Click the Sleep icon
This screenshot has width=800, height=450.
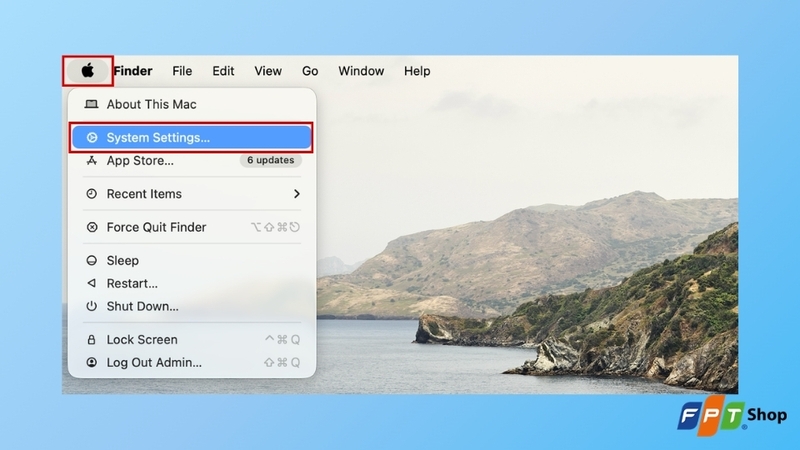pyautogui.click(x=92, y=260)
